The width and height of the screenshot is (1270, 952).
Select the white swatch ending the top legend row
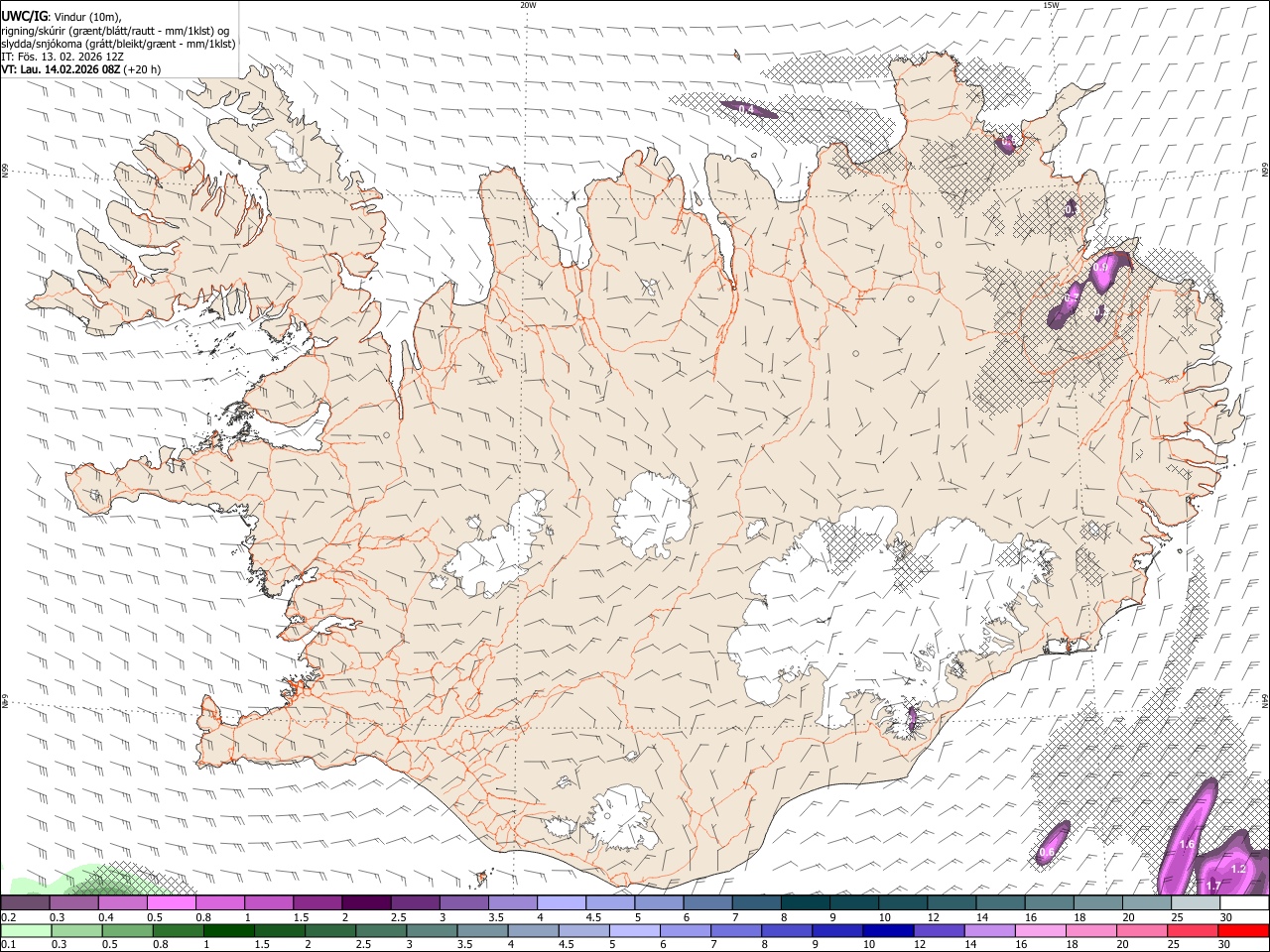[1244, 902]
